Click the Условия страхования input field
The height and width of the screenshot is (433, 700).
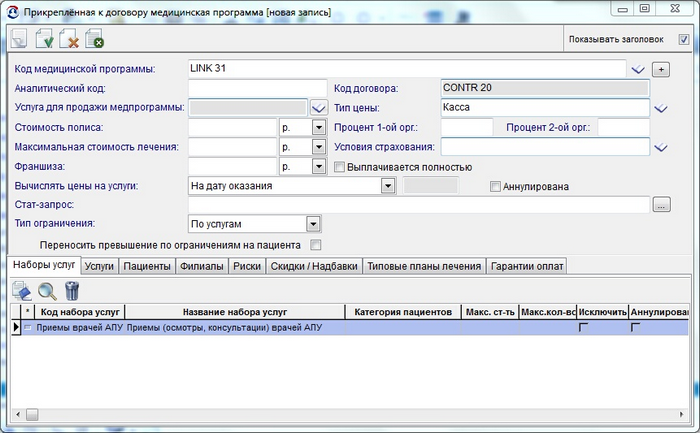click(545, 147)
